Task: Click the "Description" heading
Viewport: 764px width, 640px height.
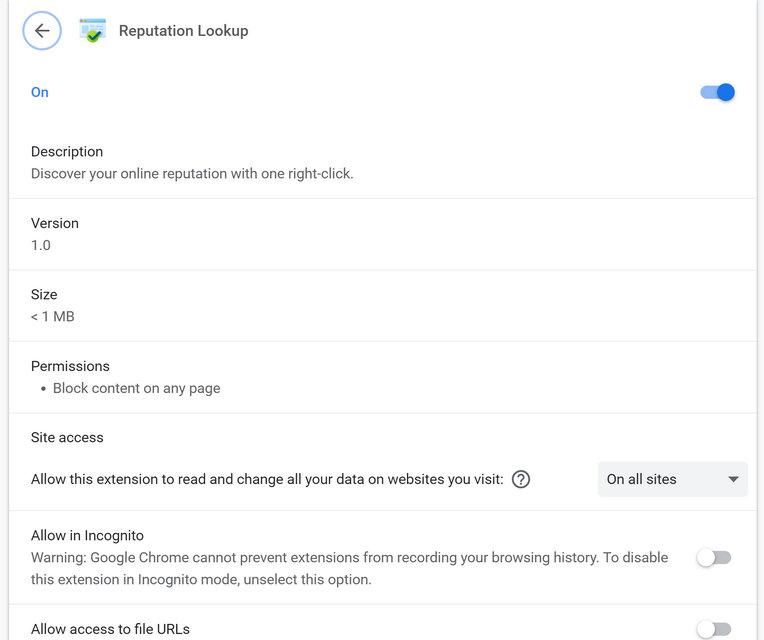Action: click(x=67, y=152)
